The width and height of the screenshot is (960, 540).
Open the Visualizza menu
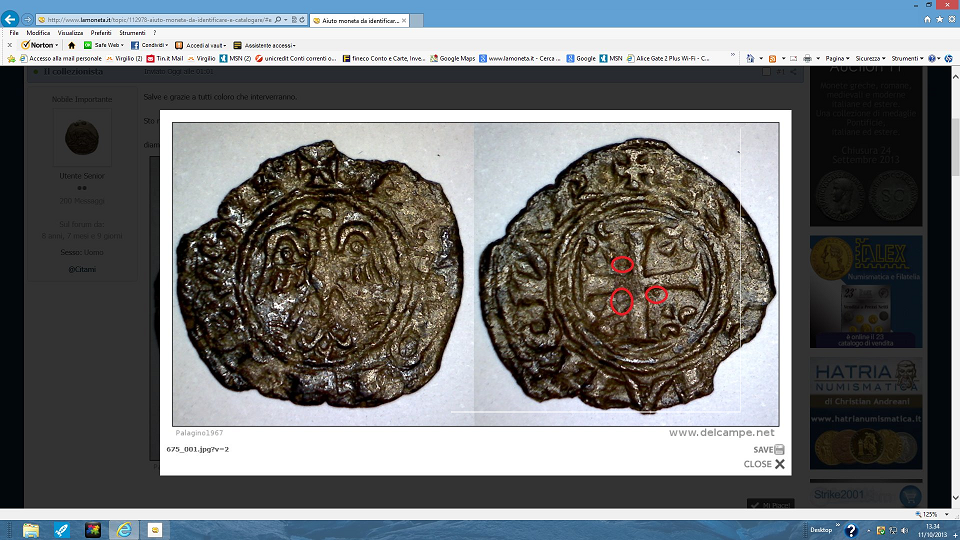click(70, 33)
